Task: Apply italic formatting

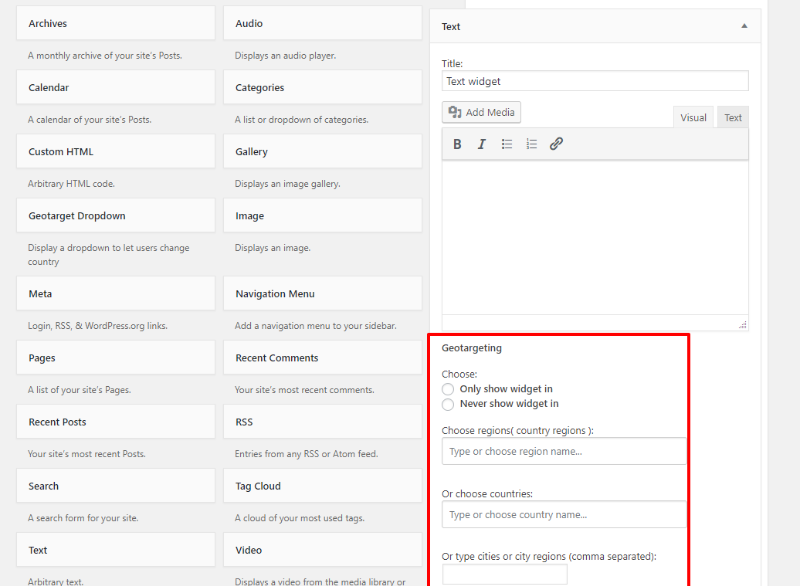Action: (481, 144)
